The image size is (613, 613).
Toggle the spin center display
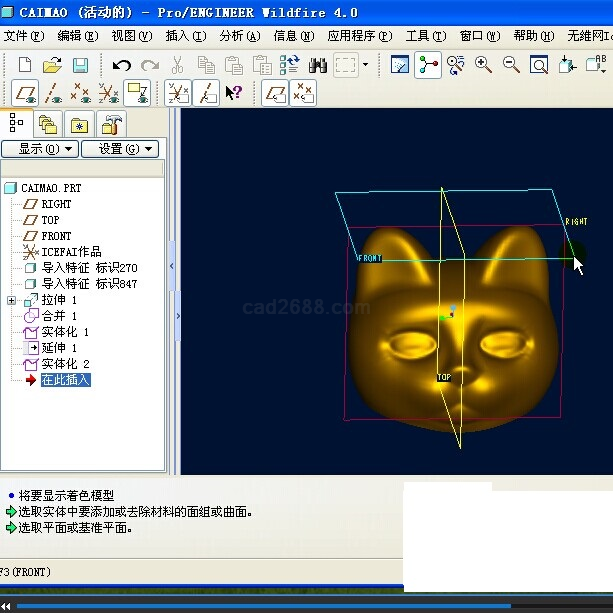point(428,65)
